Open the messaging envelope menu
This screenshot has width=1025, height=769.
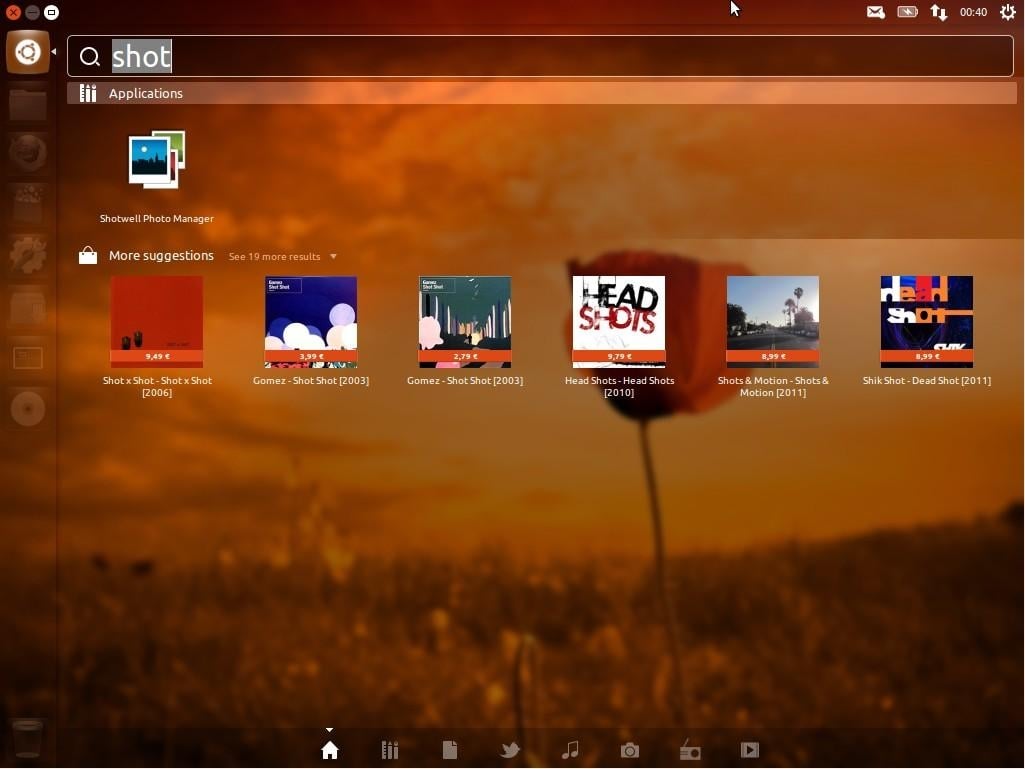pos(876,12)
